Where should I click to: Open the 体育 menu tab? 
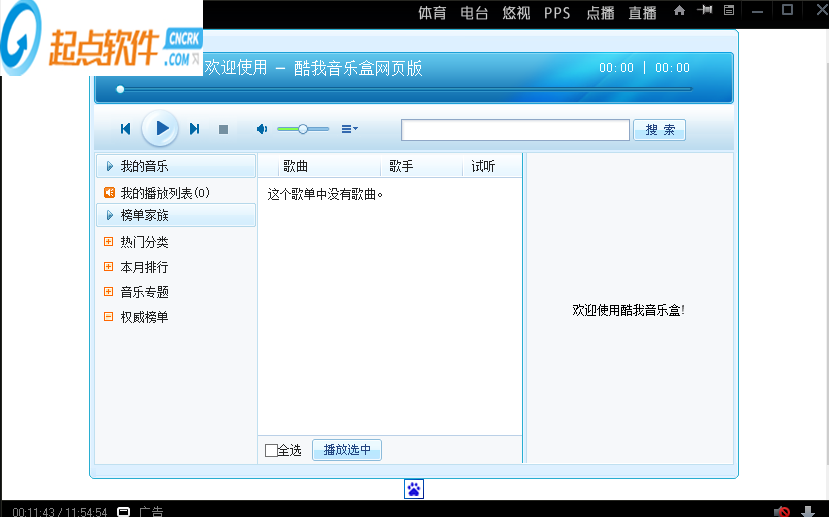coord(432,13)
